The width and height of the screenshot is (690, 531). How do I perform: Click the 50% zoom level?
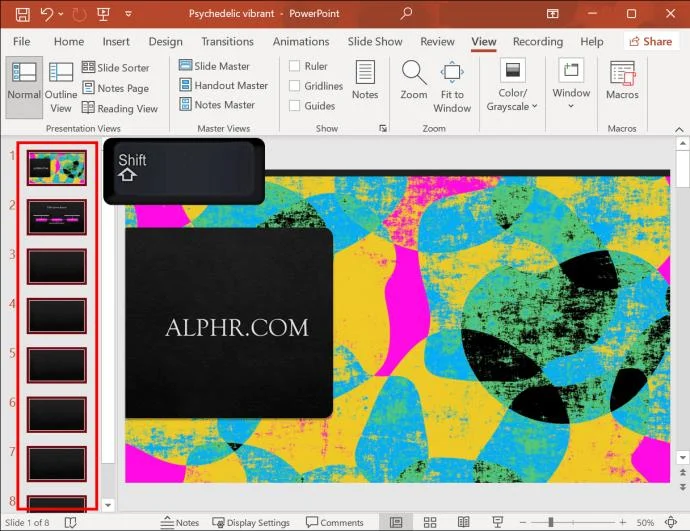coord(645,522)
